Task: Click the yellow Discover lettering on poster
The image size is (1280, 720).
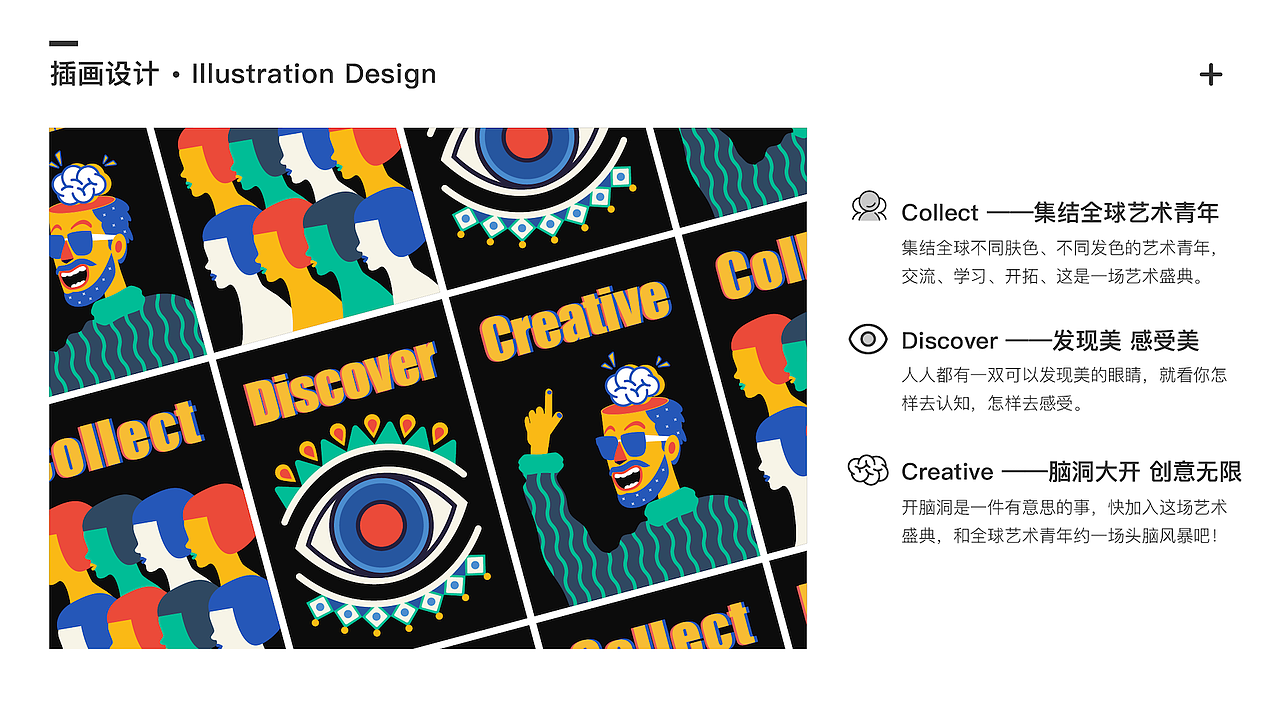Action: 340,382
